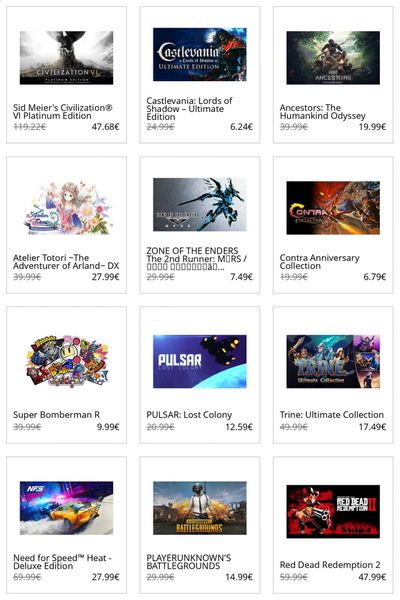400x600 pixels.
Task: Open the Atelier Totori artwork image
Action: (66, 208)
